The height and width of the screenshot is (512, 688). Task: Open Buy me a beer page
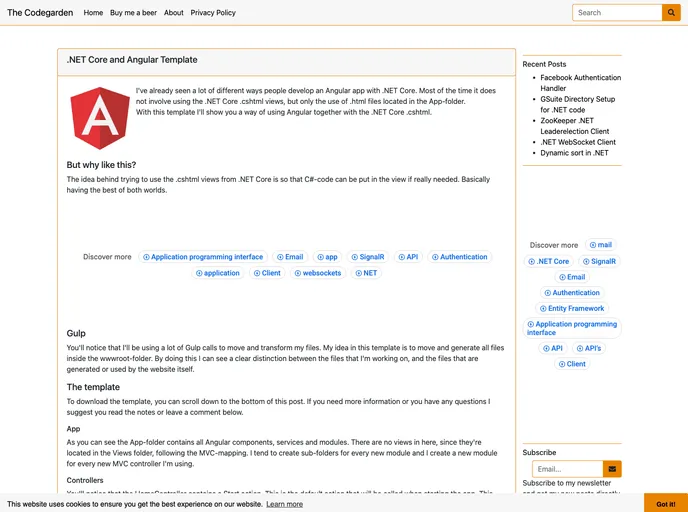(x=133, y=13)
